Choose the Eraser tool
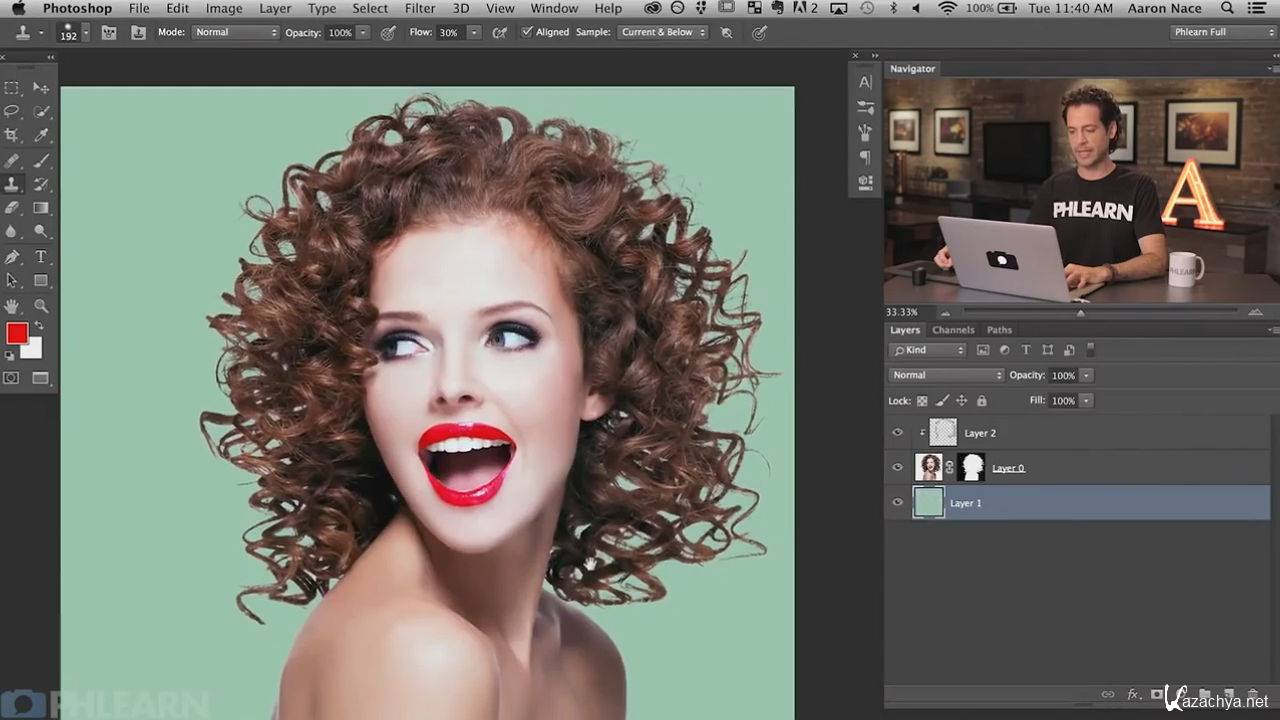This screenshot has width=1280, height=720. (x=12, y=208)
